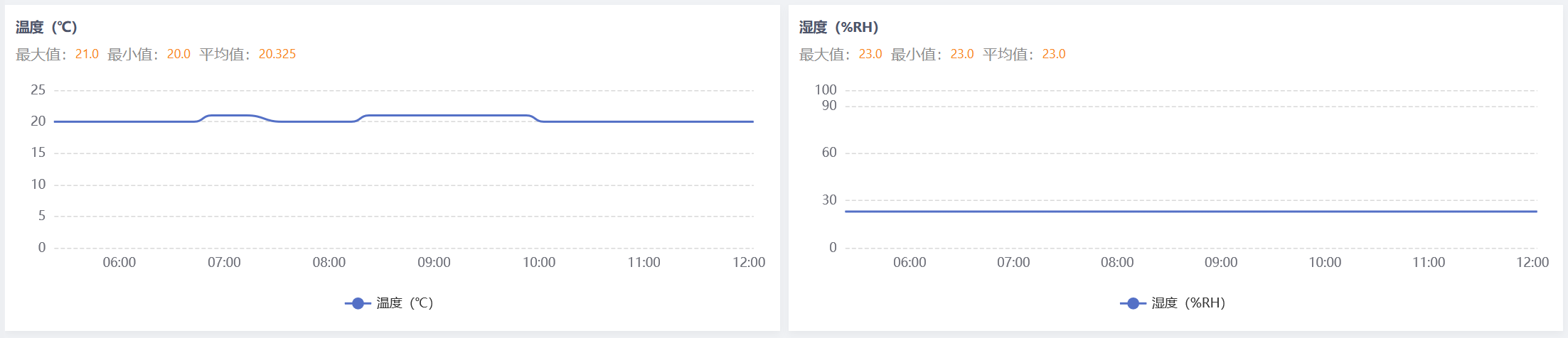The image size is (1568, 338).
Task: Click the 湿度 (%RH) legend label text
Action: pos(1188,303)
